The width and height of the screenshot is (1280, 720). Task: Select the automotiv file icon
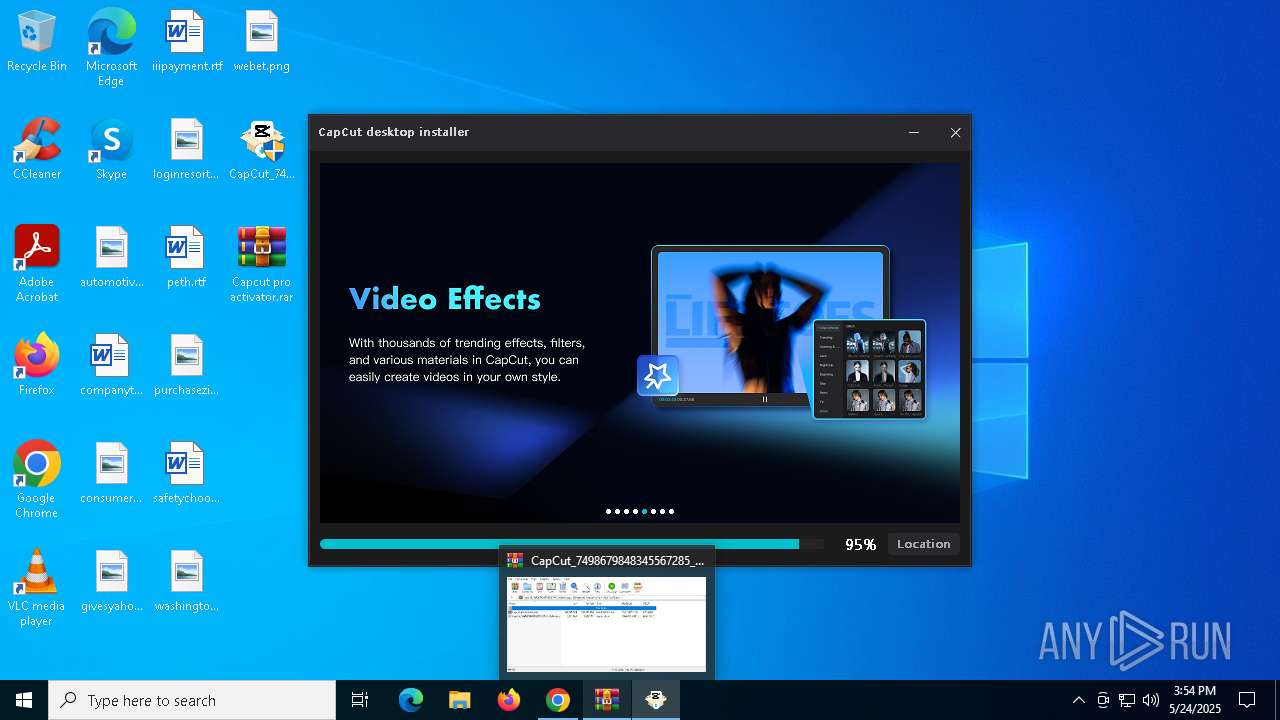tap(111, 257)
